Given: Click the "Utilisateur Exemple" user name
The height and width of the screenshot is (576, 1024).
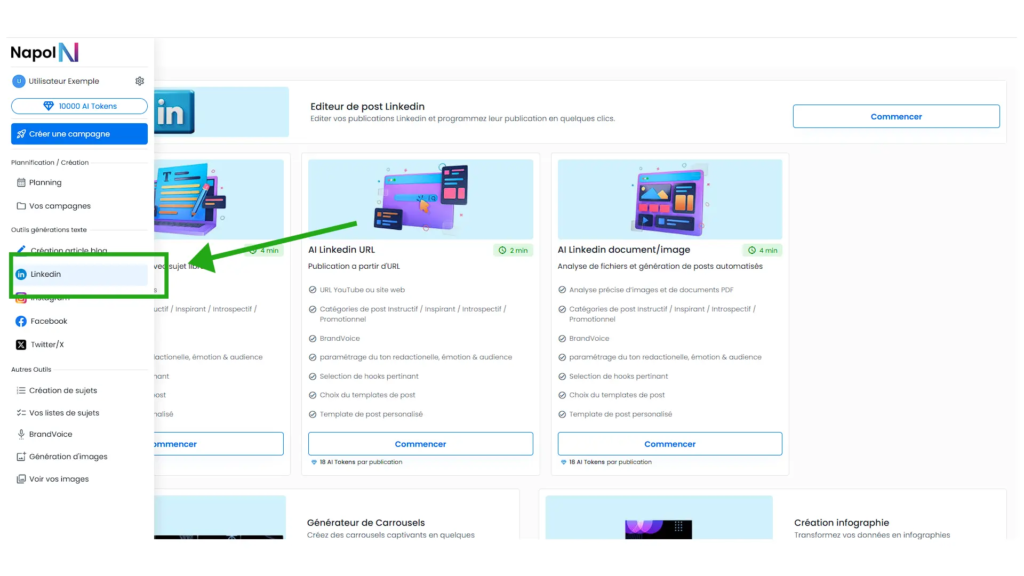Looking at the screenshot, I should point(64,81).
